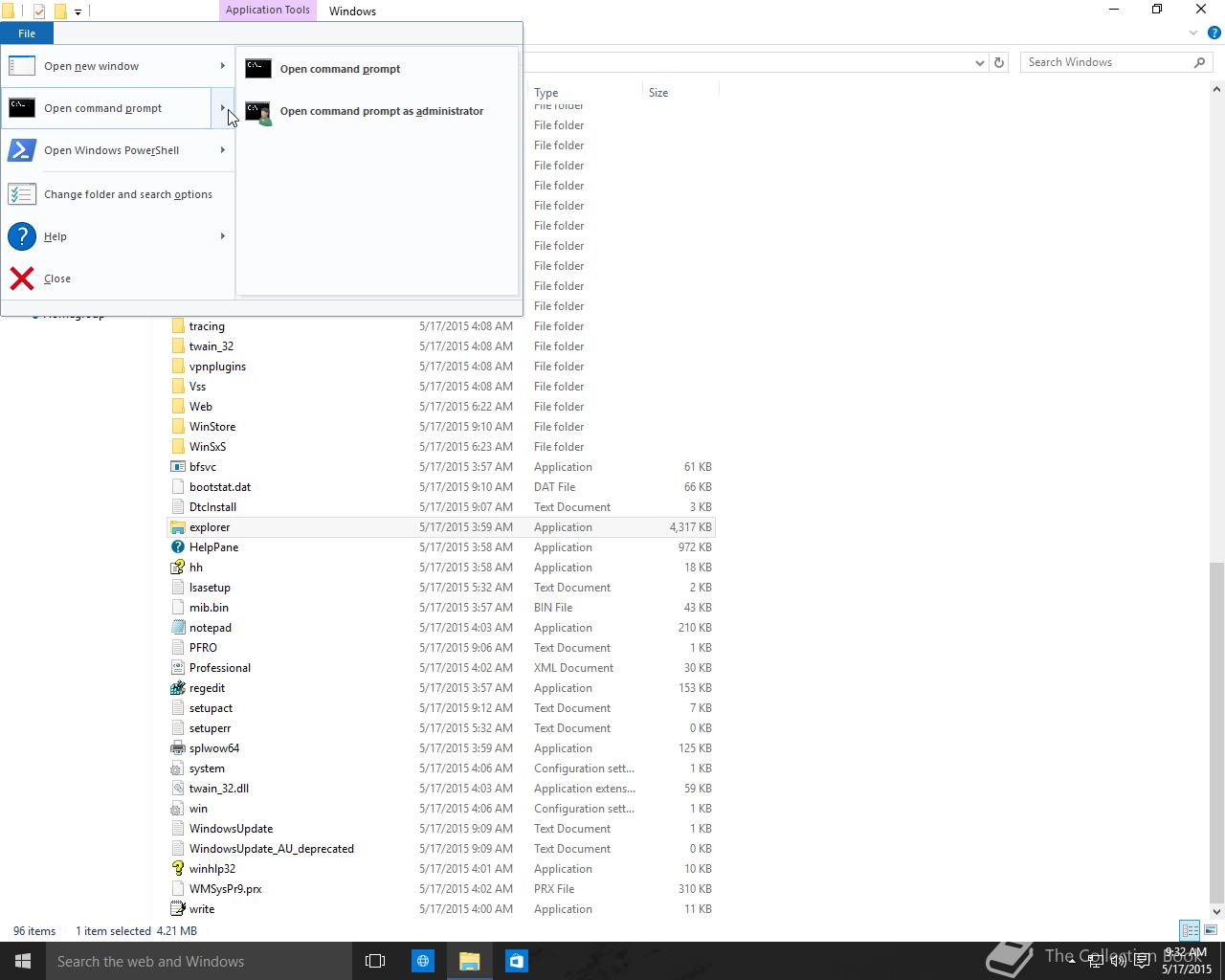Viewport: 1225px width, 980px height.
Task: Open the Windows Store taskbar icon
Action: [x=517, y=961]
